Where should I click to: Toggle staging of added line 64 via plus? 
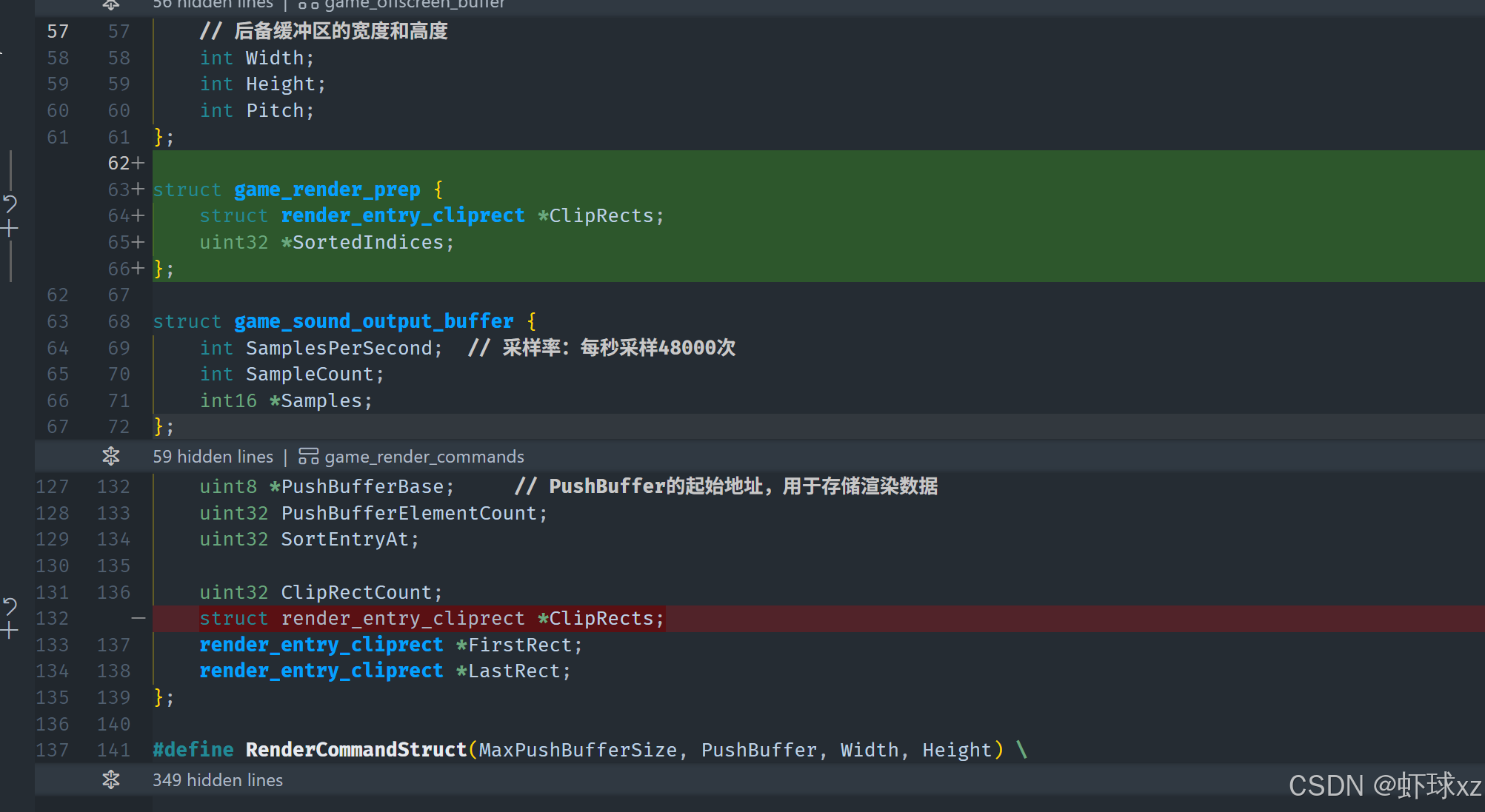138,215
